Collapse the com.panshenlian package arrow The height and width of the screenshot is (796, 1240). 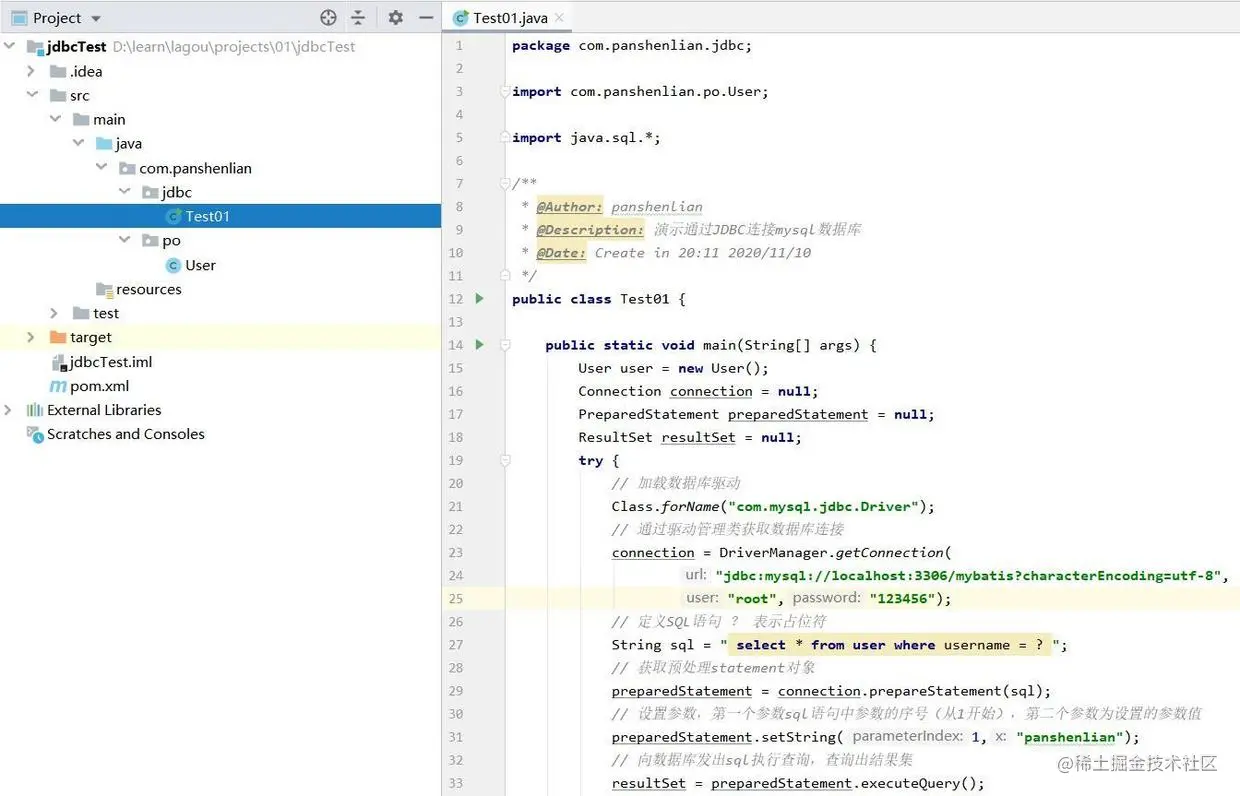coord(101,168)
